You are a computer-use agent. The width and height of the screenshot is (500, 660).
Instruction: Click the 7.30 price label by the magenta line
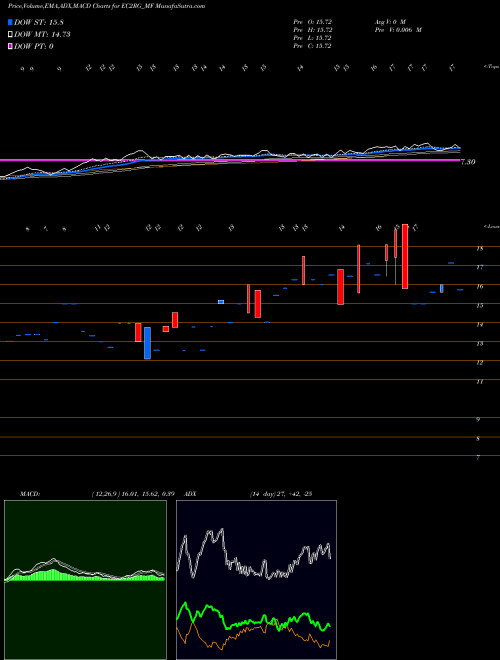pos(468,162)
